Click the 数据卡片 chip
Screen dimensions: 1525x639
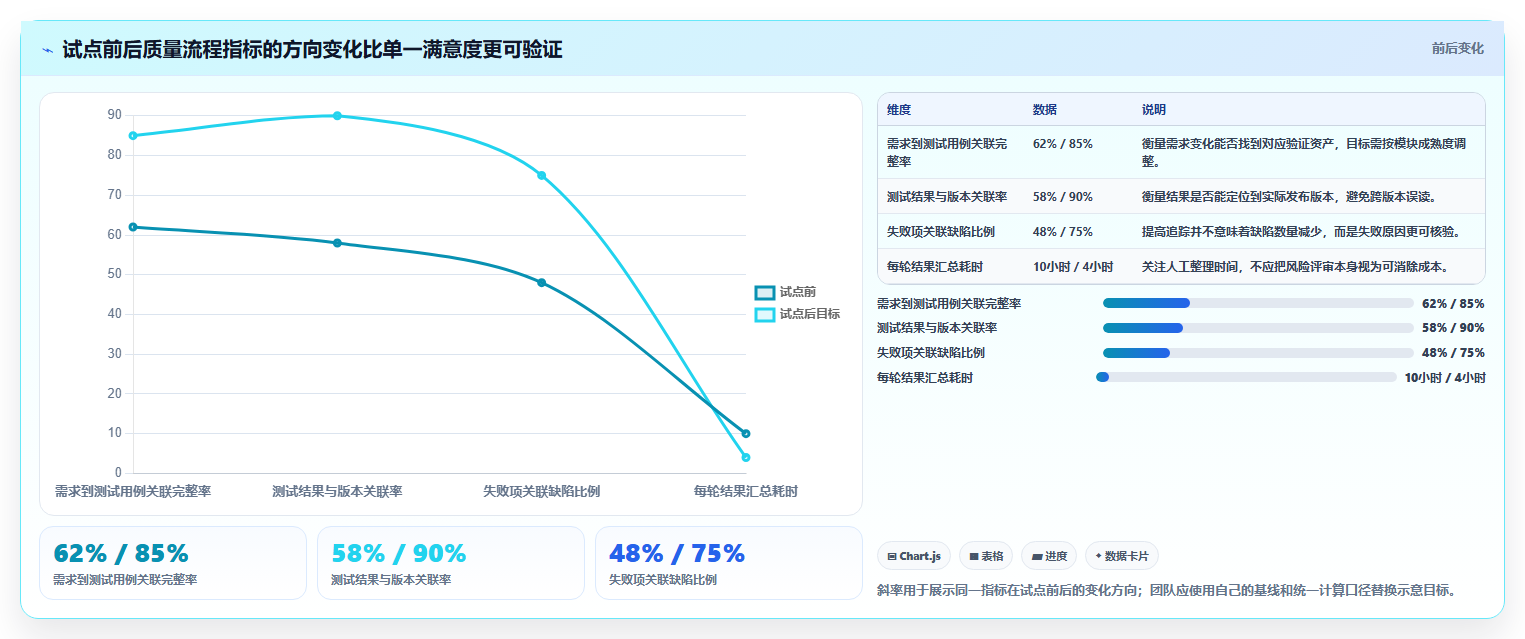coord(1122,556)
